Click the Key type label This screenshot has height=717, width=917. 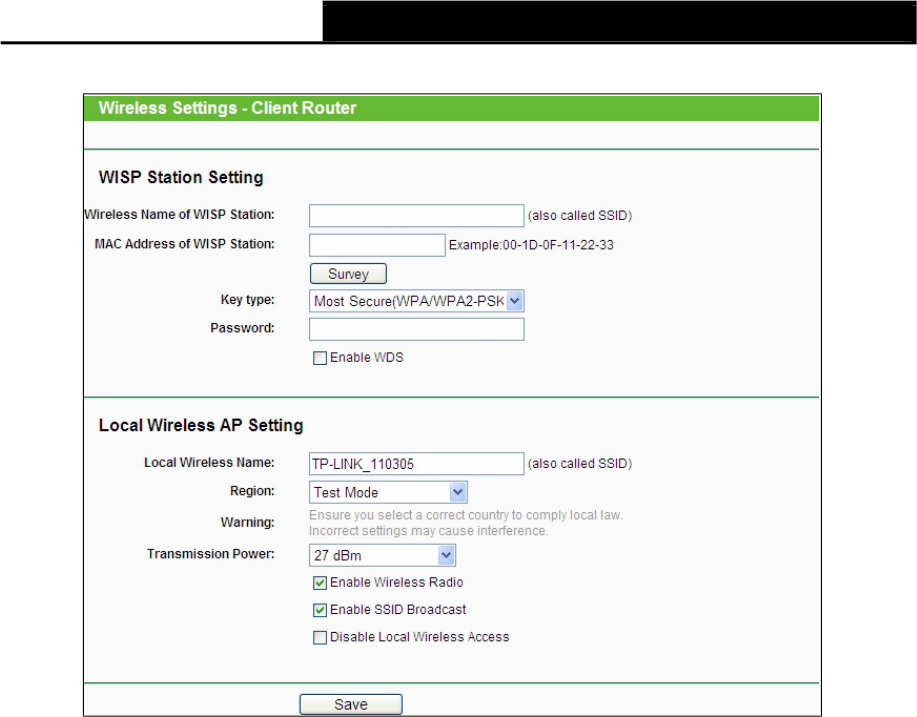247,299
